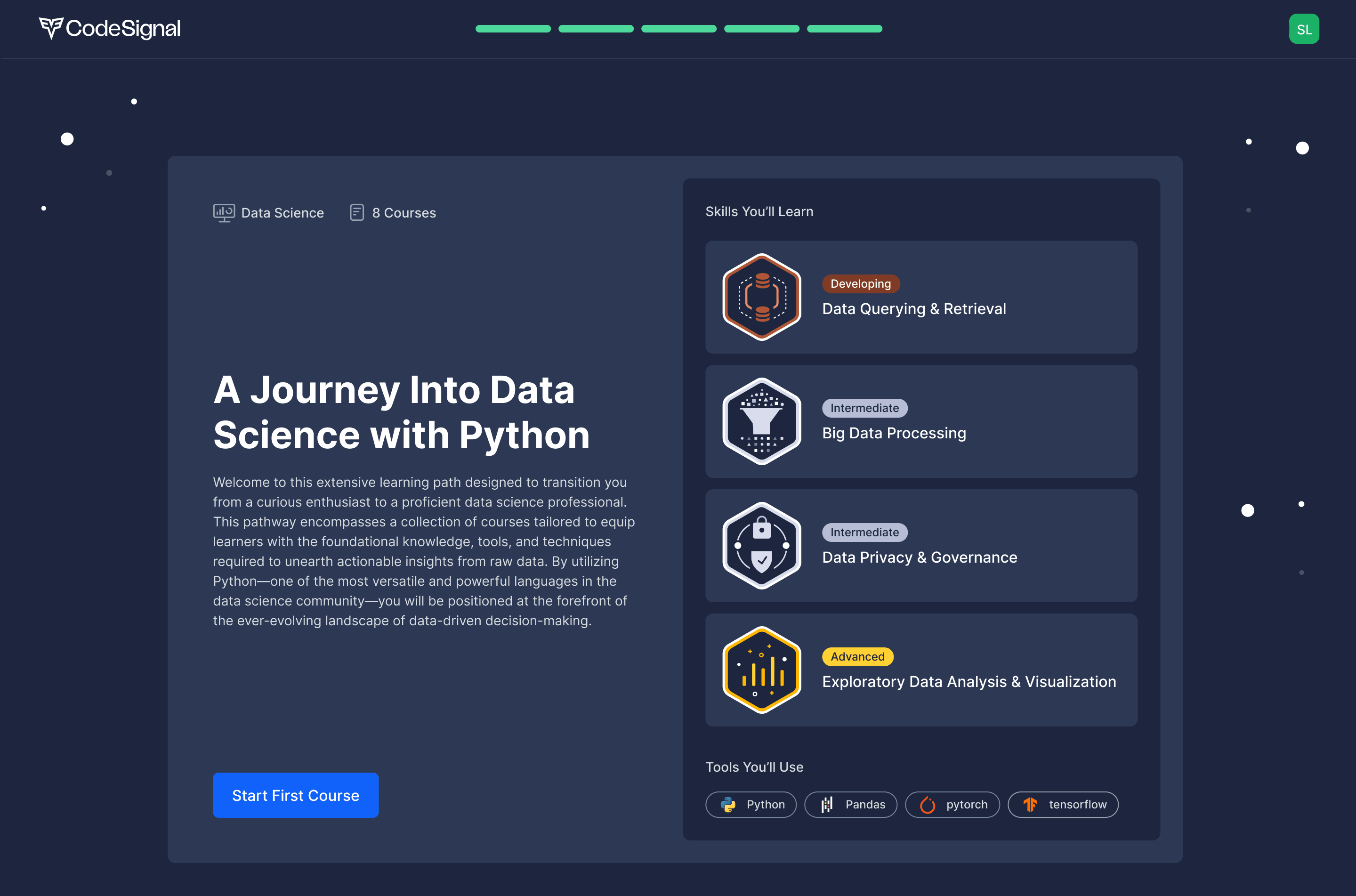The width and height of the screenshot is (1356, 896).
Task: Click the Intermediate tag on Big Data Processing
Action: click(x=864, y=408)
